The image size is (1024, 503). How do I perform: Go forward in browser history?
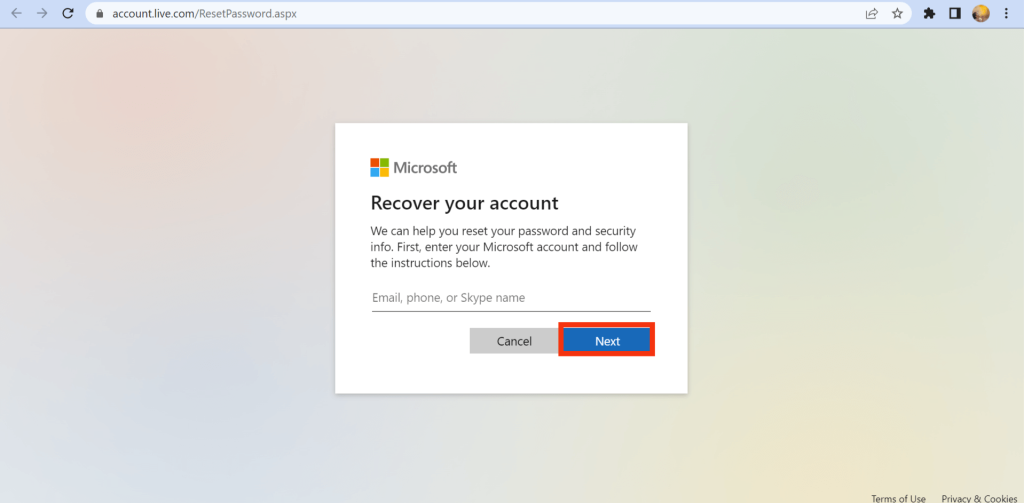(42, 13)
